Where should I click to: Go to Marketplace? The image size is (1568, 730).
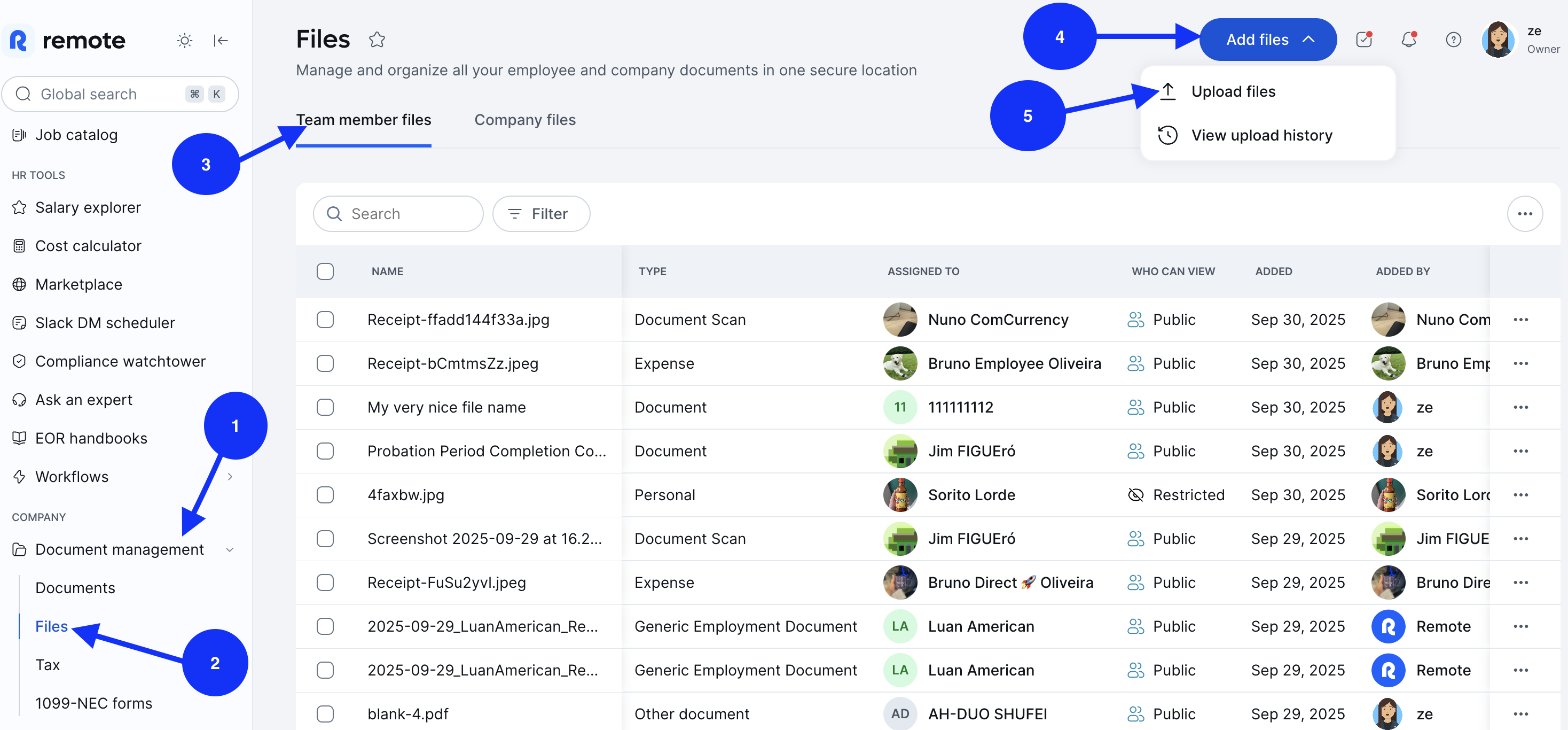[79, 284]
